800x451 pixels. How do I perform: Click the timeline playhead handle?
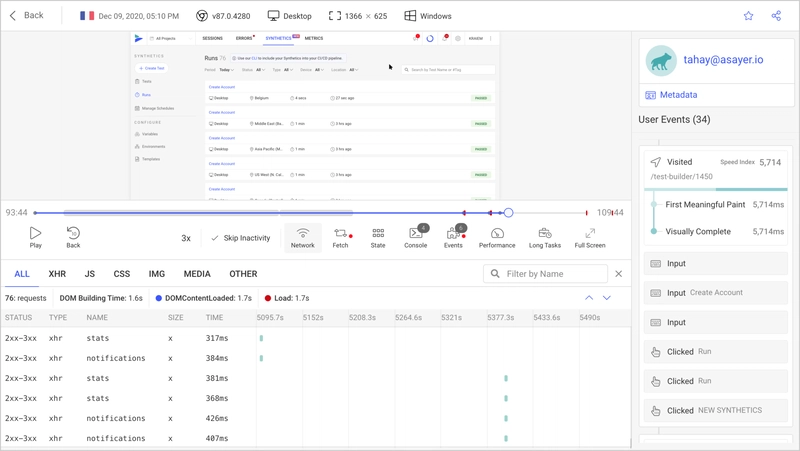(x=508, y=213)
